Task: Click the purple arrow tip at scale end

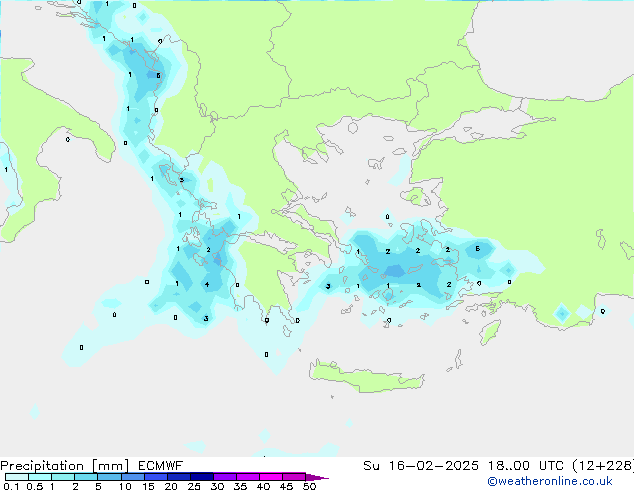Action: point(317,477)
